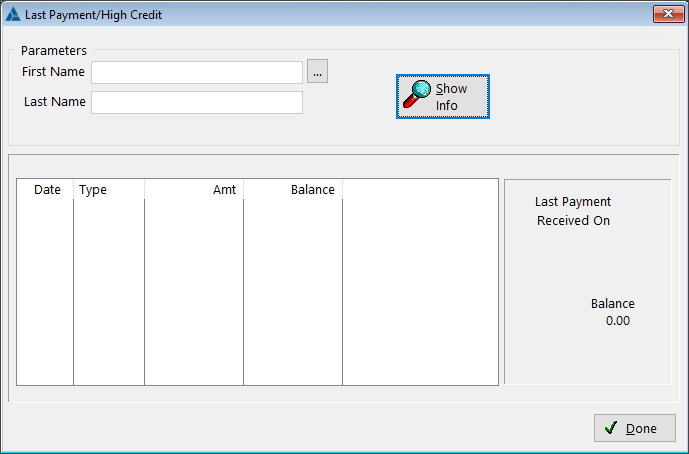Close the Last Payment/High Credit window

coord(668,14)
